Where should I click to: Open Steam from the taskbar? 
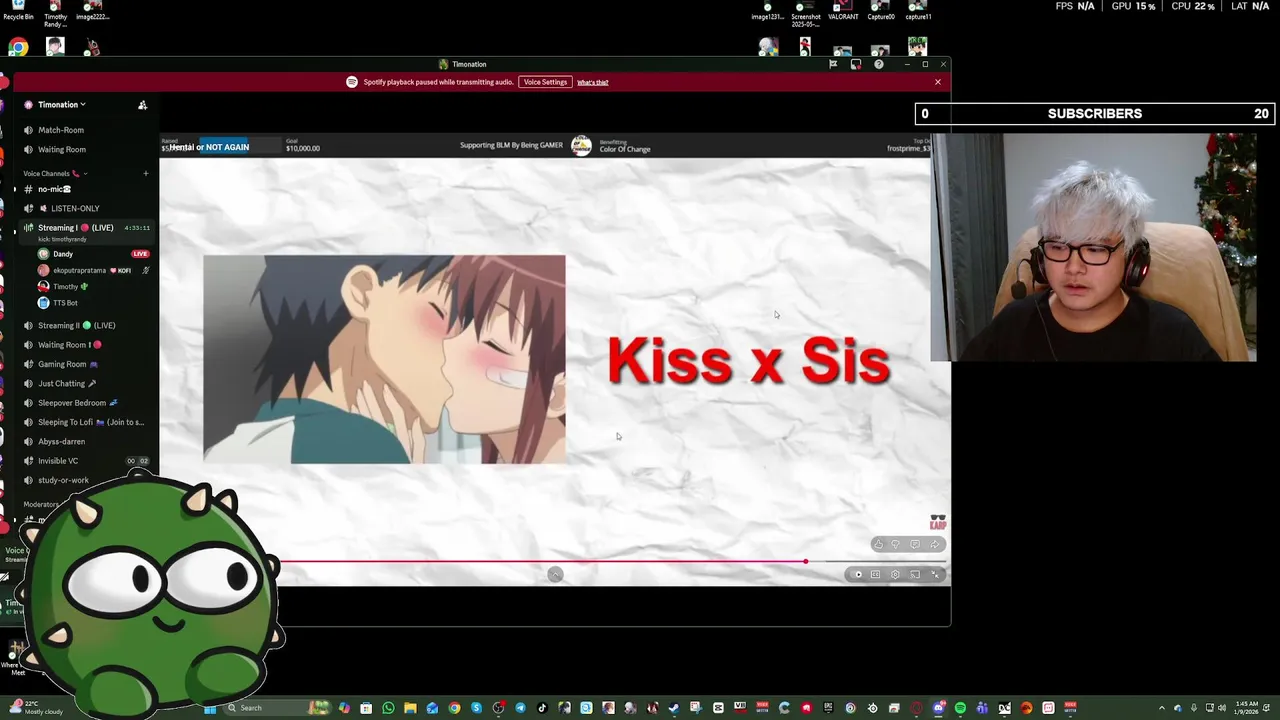tap(674, 708)
